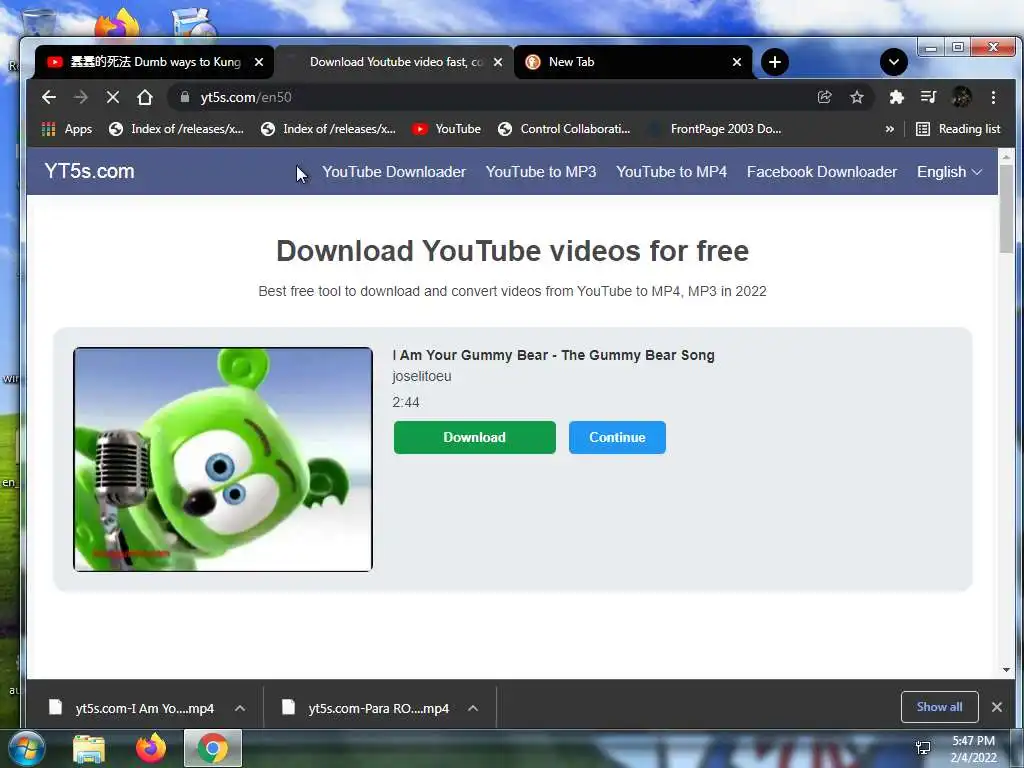1024x768 pixels.
Task: Switch to Download Youtube video fast tab
Action: [x=392, y=62]
